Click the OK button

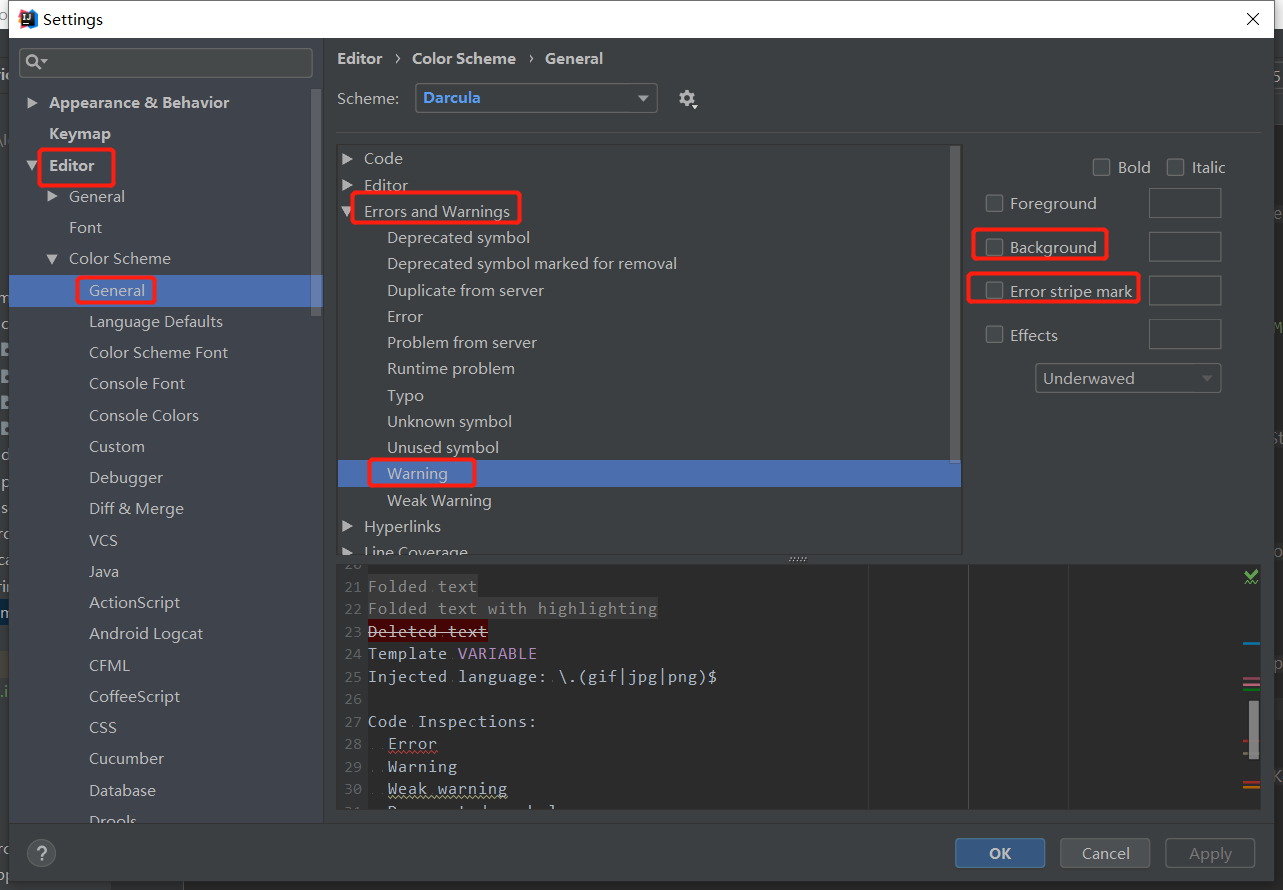coord(999,853)
